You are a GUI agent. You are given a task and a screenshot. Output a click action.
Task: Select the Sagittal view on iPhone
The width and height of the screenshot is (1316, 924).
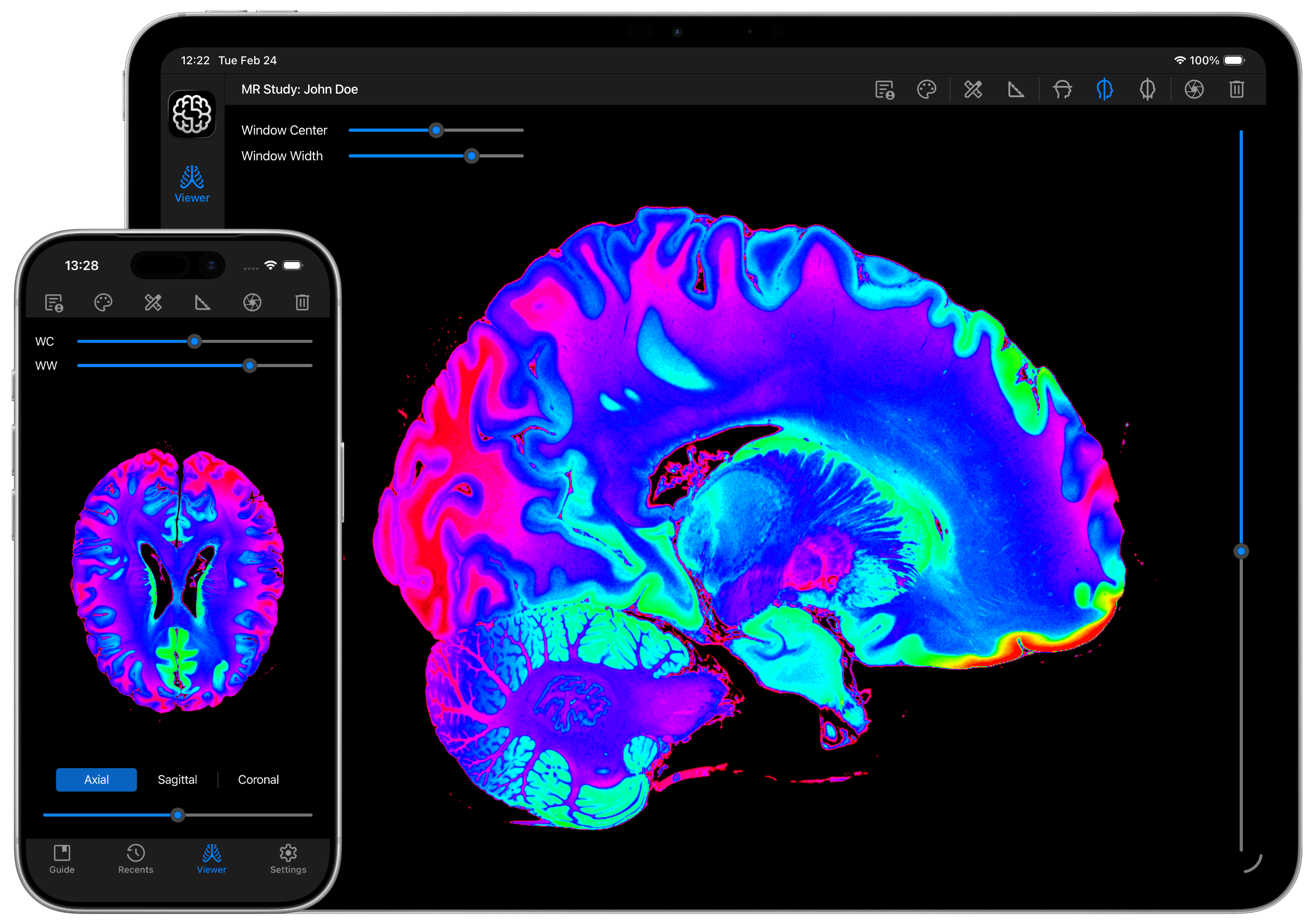(178, 779)
